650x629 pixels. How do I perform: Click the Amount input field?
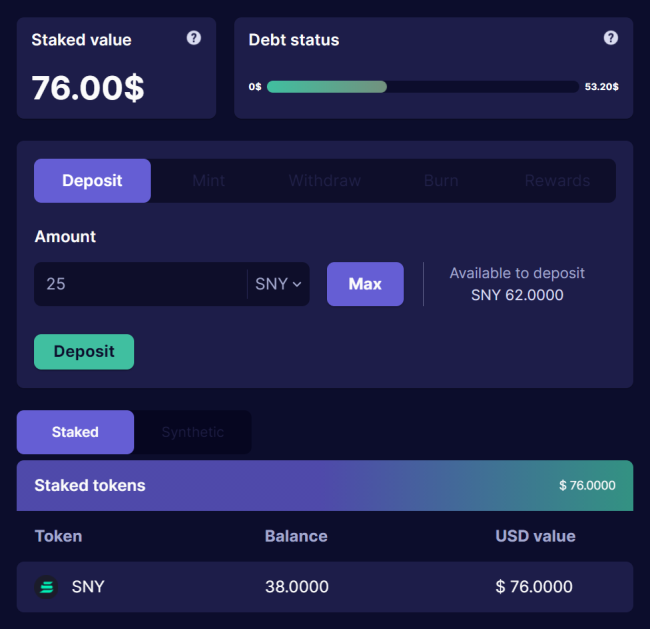point(140,284)
